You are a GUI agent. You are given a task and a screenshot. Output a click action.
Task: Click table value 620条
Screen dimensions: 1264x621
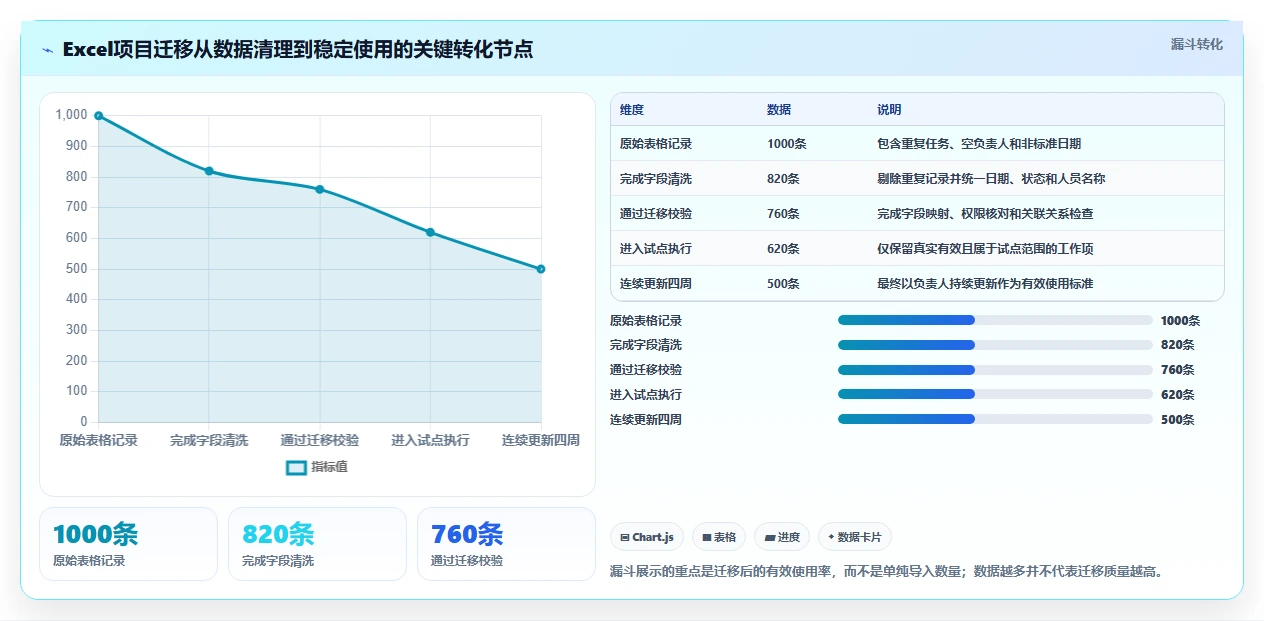tap(783, 249)
